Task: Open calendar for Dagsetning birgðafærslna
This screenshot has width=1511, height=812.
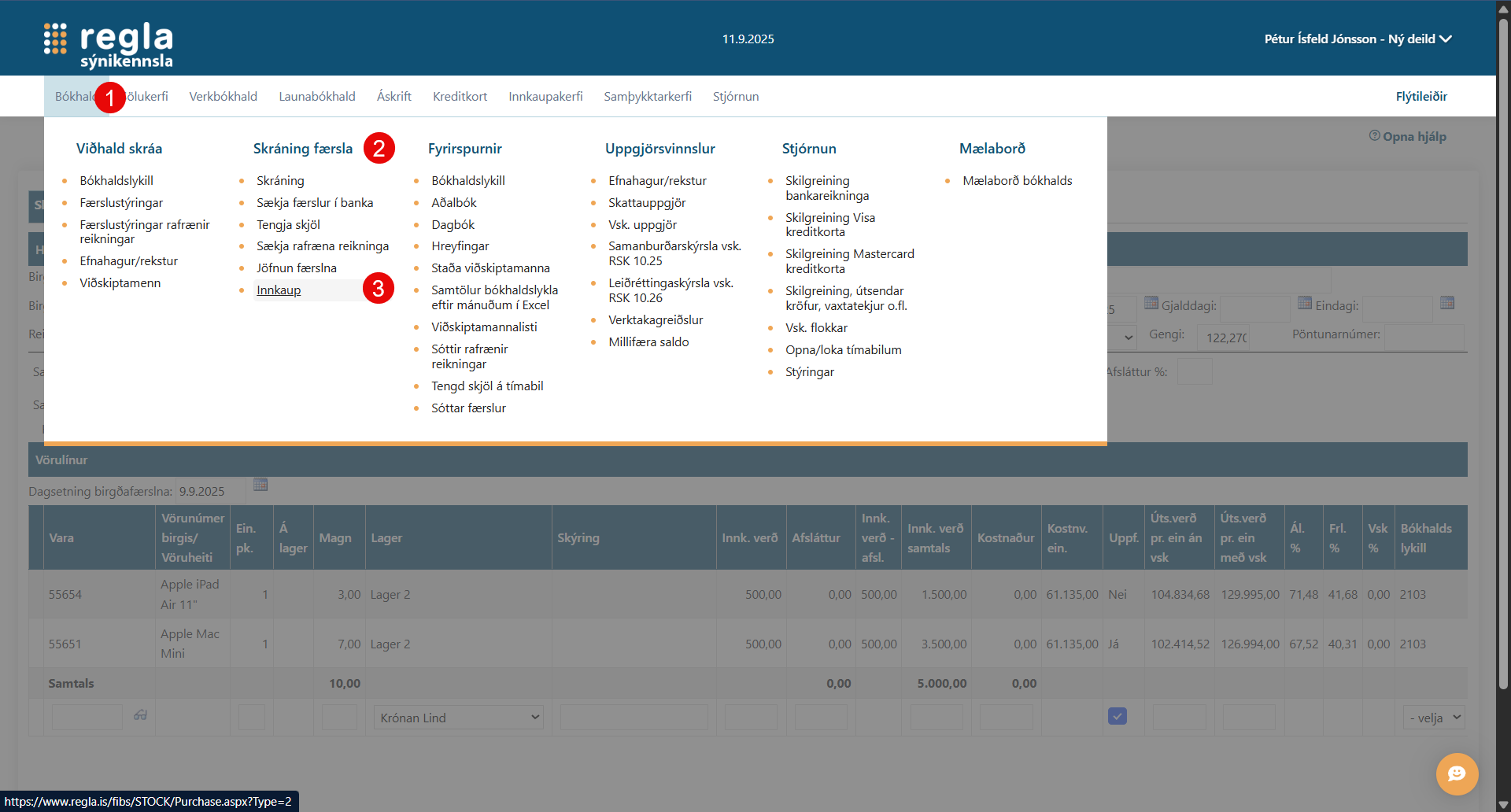Action: click(260, 485)
